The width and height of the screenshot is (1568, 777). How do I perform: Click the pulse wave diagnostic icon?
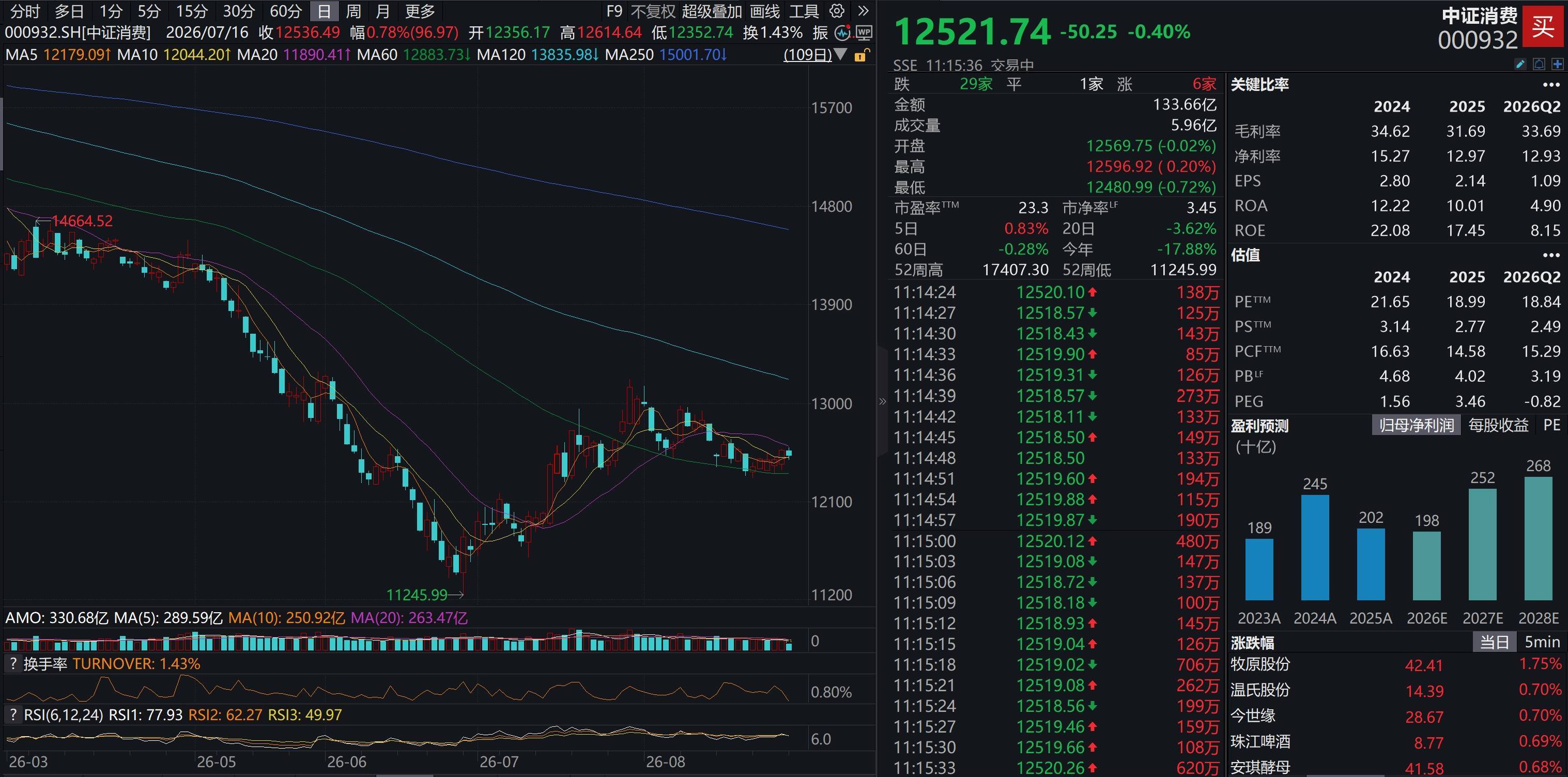tap(842, 33)
